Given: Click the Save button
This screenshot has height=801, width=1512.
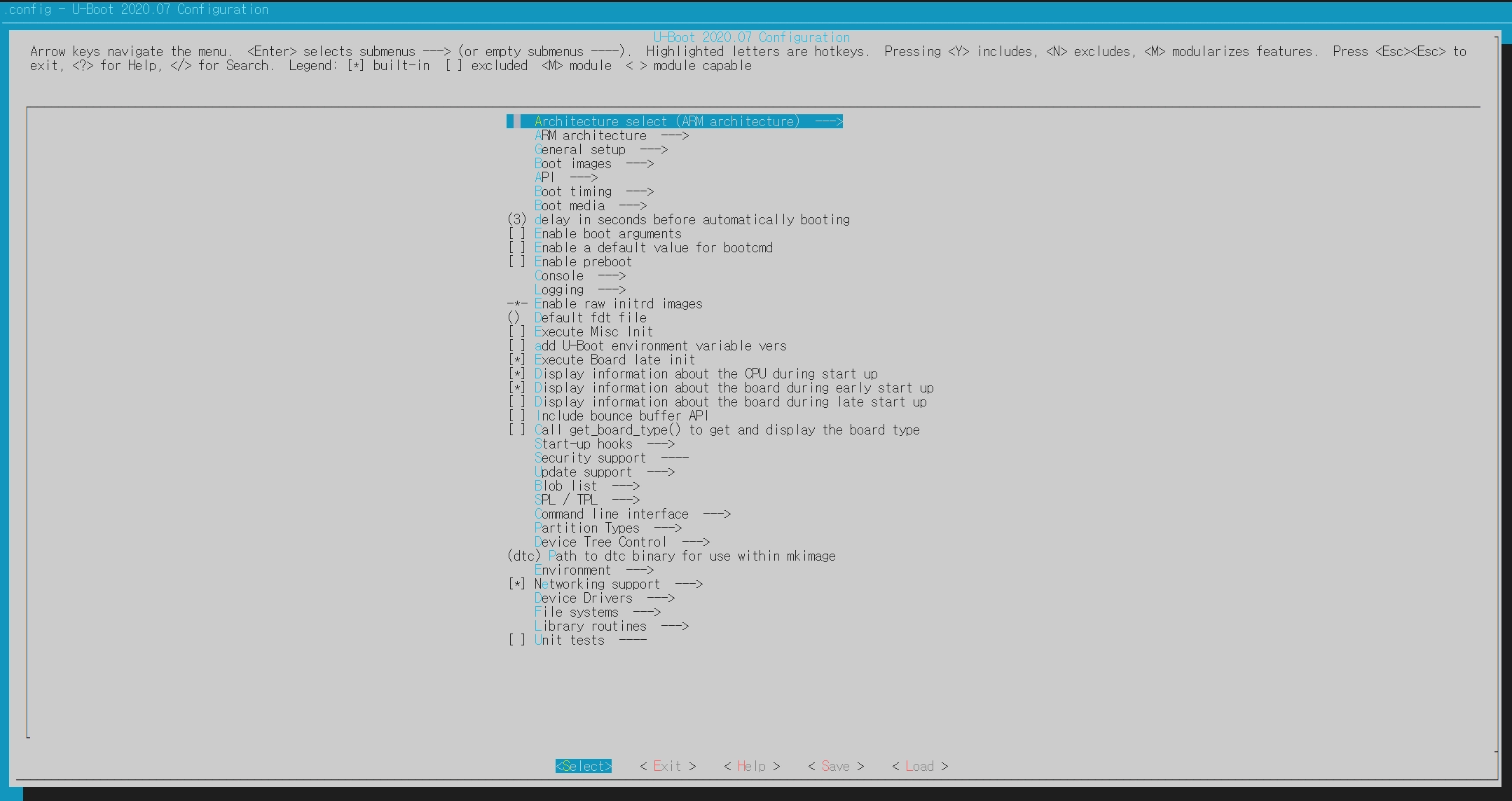Looking at the screenshot, I should coord(836,766).
